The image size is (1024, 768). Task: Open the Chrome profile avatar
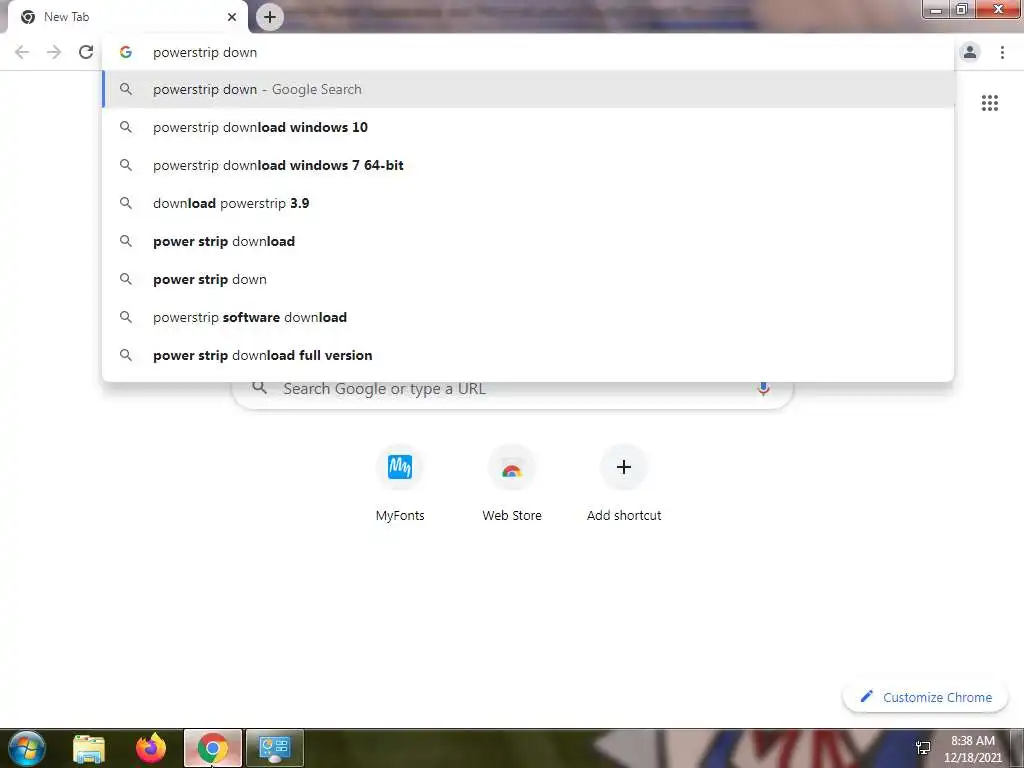(970, 52)
